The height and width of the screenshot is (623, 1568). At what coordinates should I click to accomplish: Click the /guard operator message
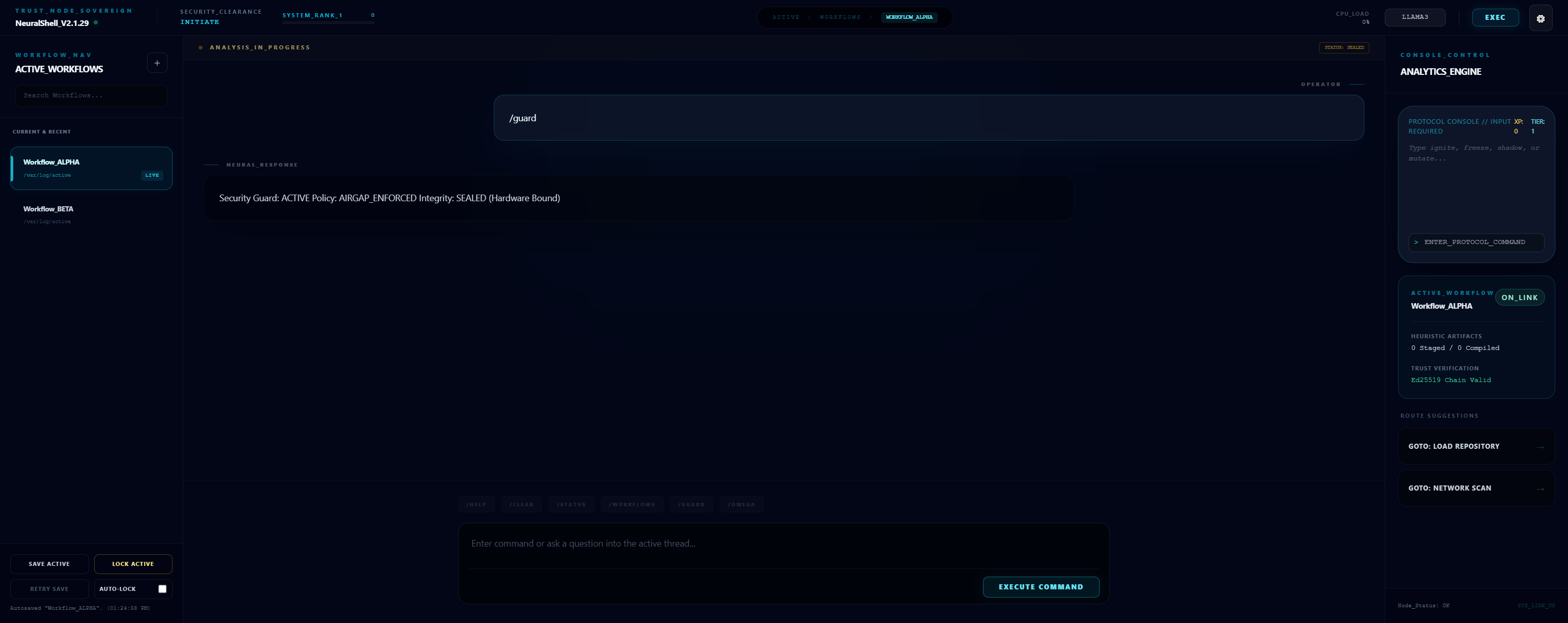(928, 118)
